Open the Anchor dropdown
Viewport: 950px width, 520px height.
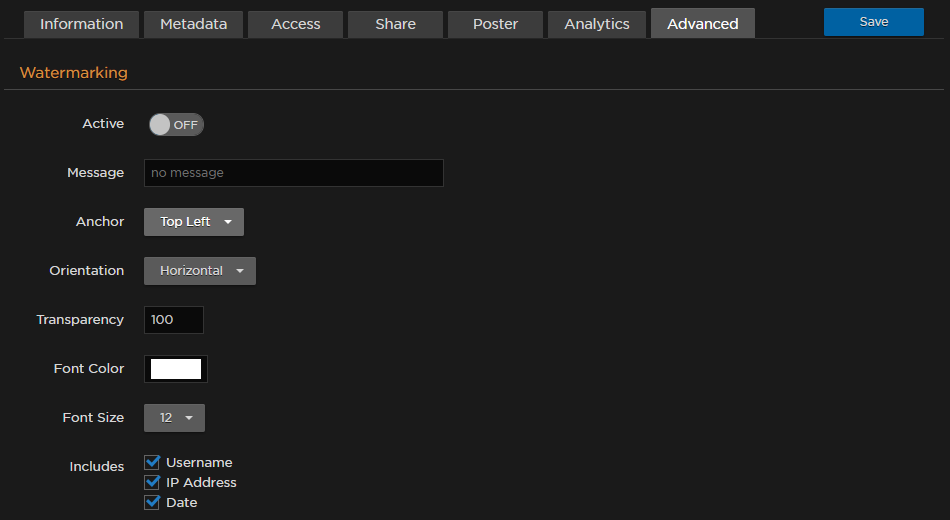tap(194, 222)
